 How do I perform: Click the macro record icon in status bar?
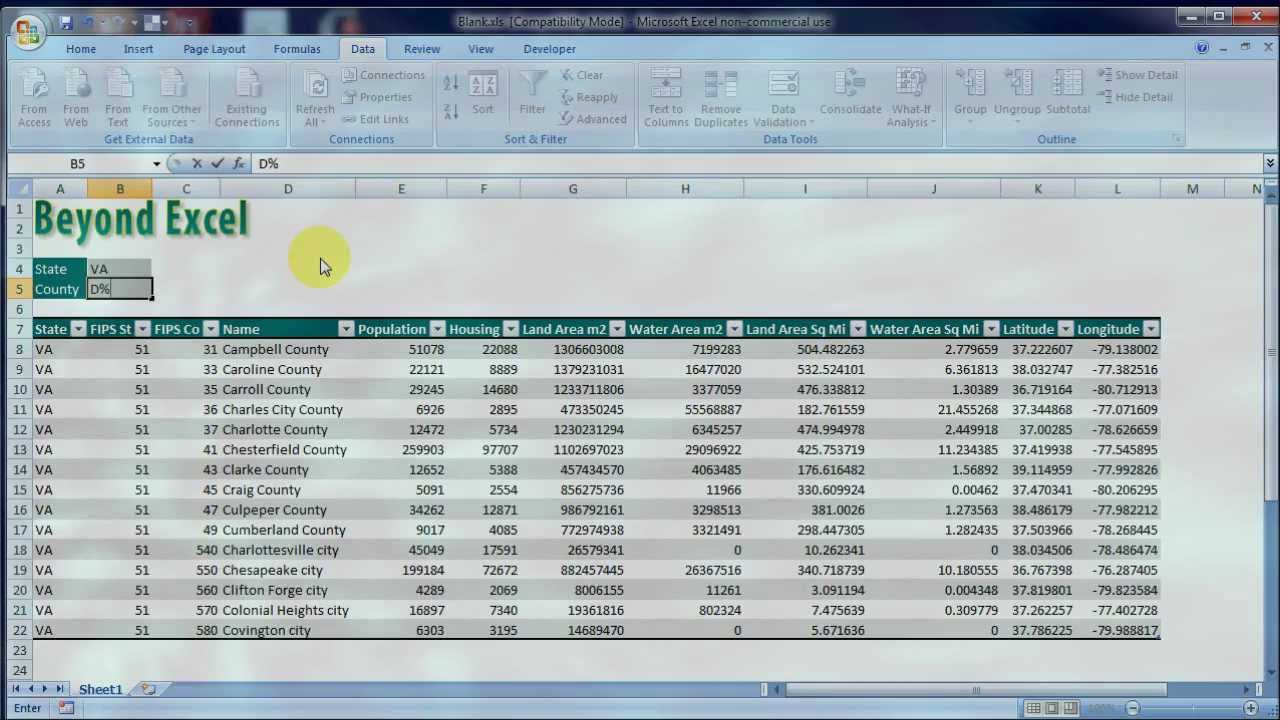(x=66, y=708)
